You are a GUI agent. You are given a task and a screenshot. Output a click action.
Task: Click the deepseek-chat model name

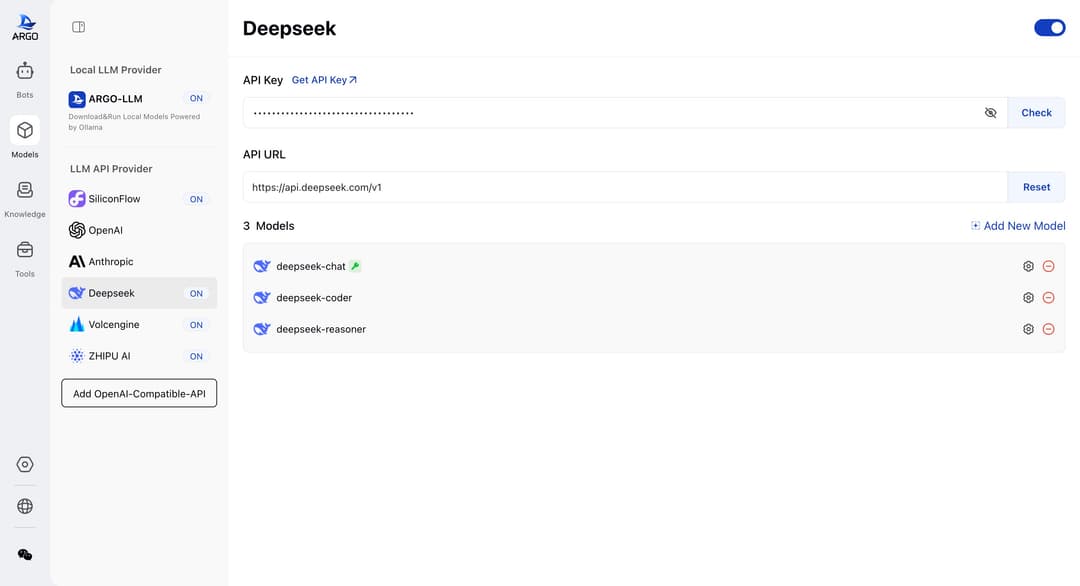click(311, 266)
